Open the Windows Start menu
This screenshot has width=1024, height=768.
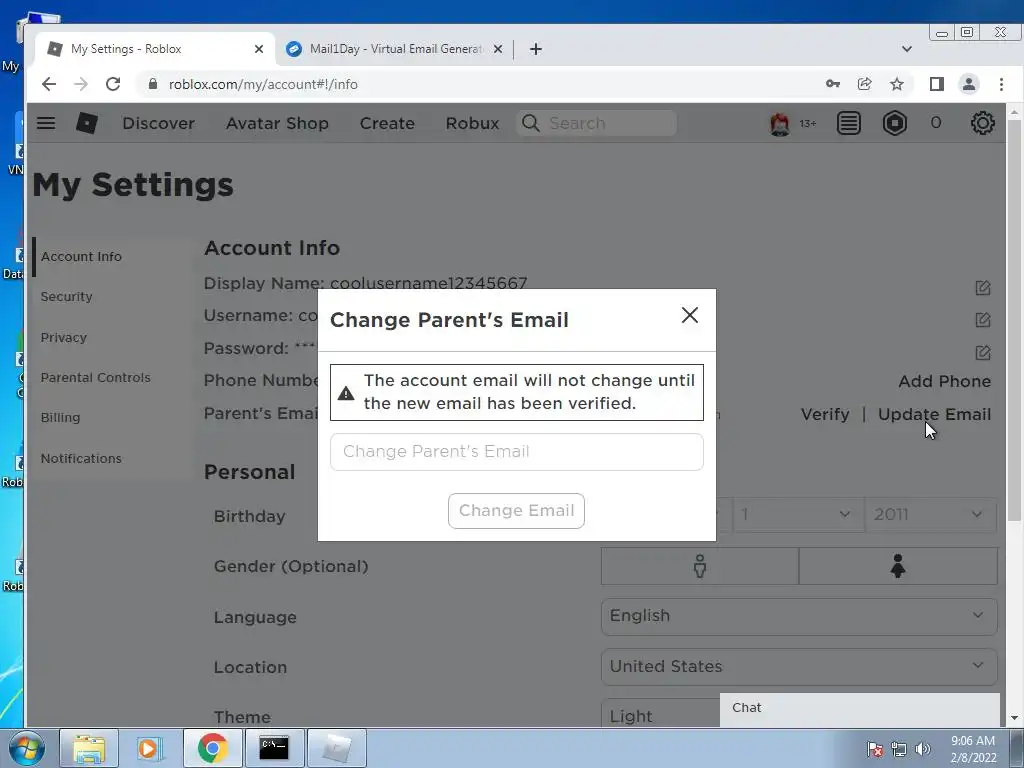pyautogui.click(x=26, y=748)
